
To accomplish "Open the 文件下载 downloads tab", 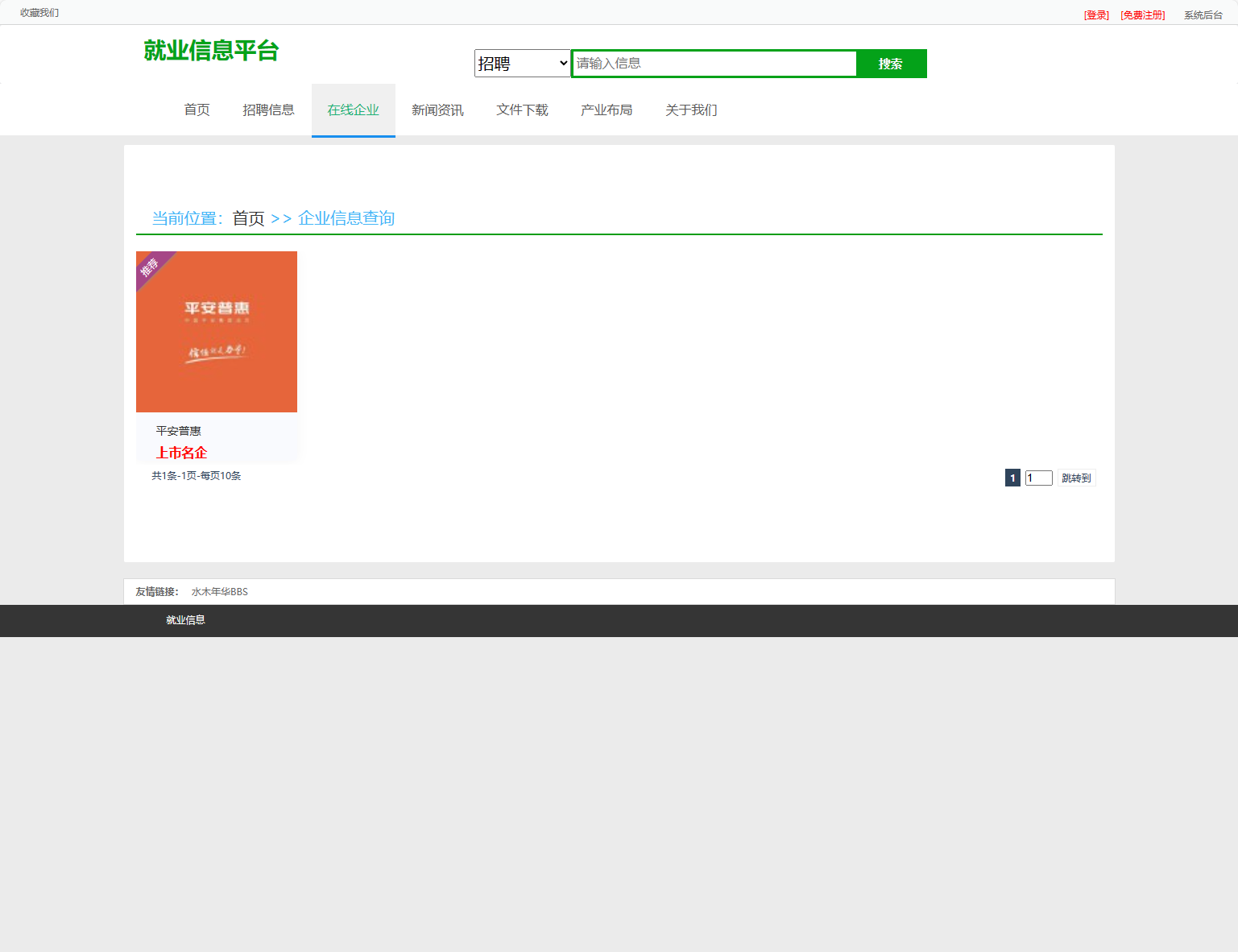I will pos(522,110).
